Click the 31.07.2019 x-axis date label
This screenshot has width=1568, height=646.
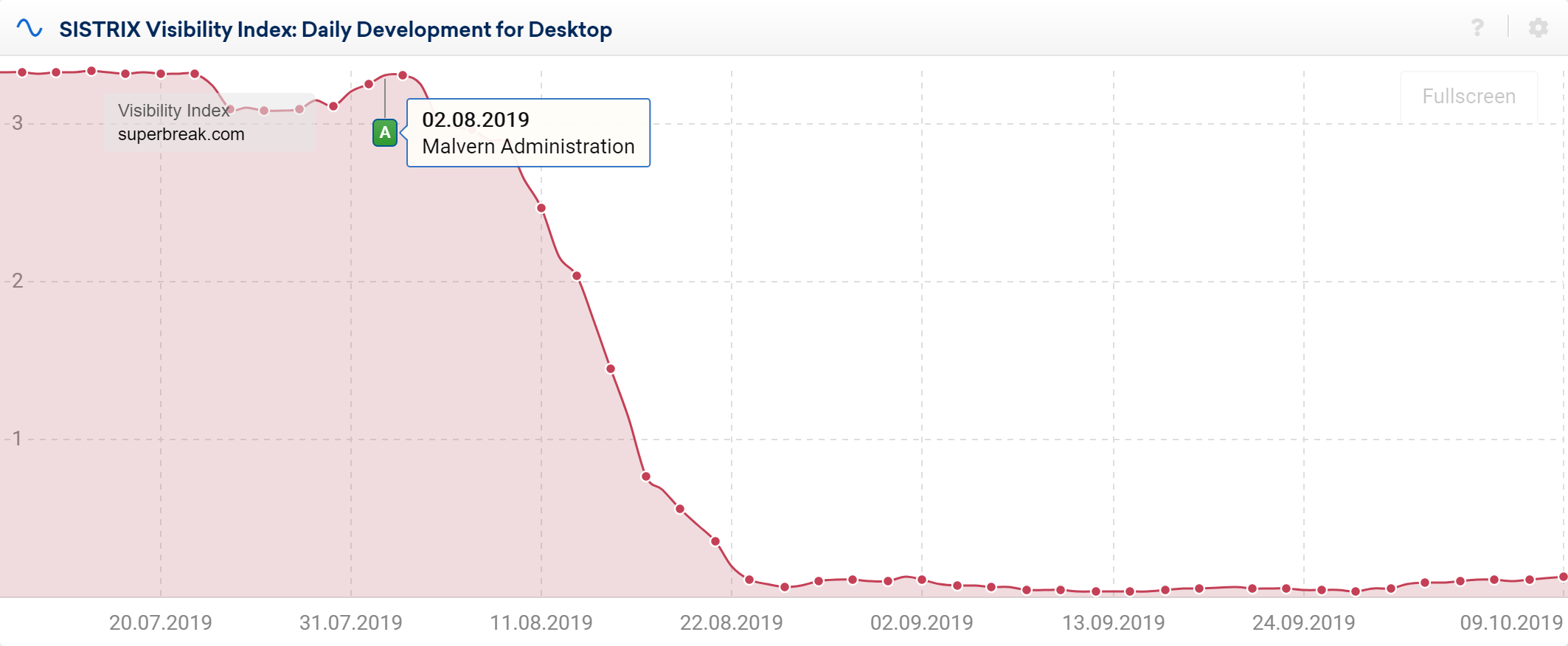(351, 623)
